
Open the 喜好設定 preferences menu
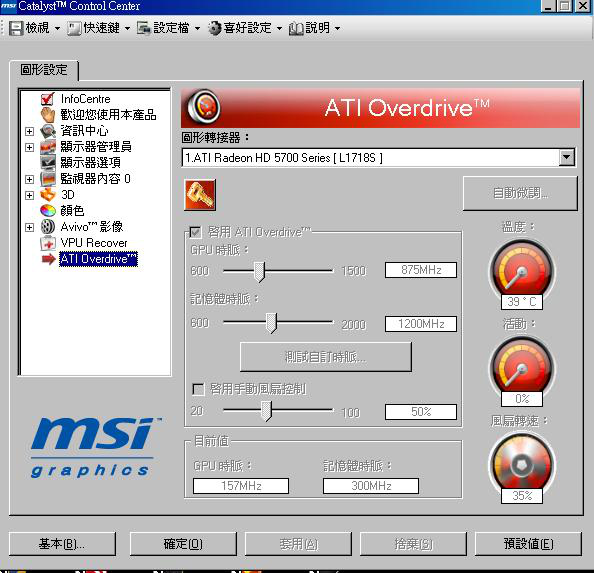click(x=245, y=28)
